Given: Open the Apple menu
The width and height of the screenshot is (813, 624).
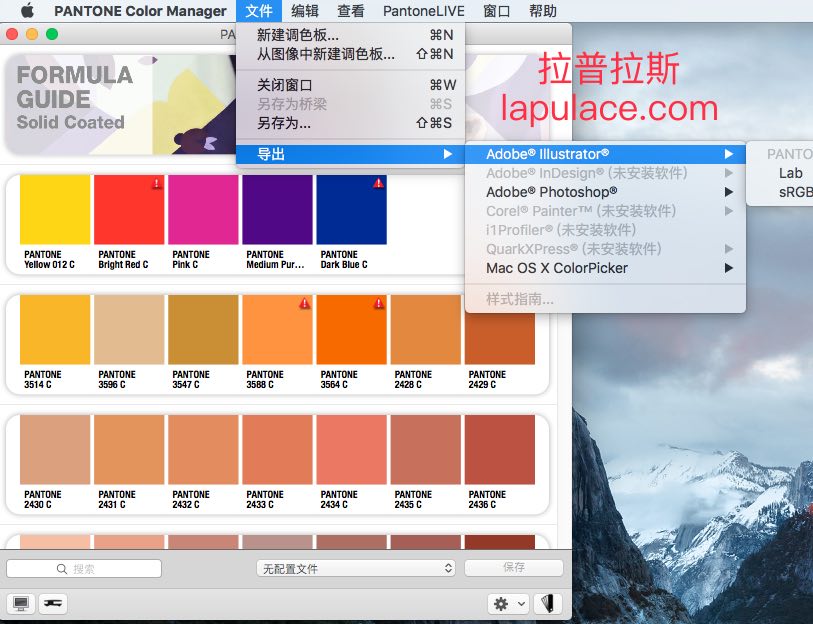Looking at the screenshot, I should point(27,11).
